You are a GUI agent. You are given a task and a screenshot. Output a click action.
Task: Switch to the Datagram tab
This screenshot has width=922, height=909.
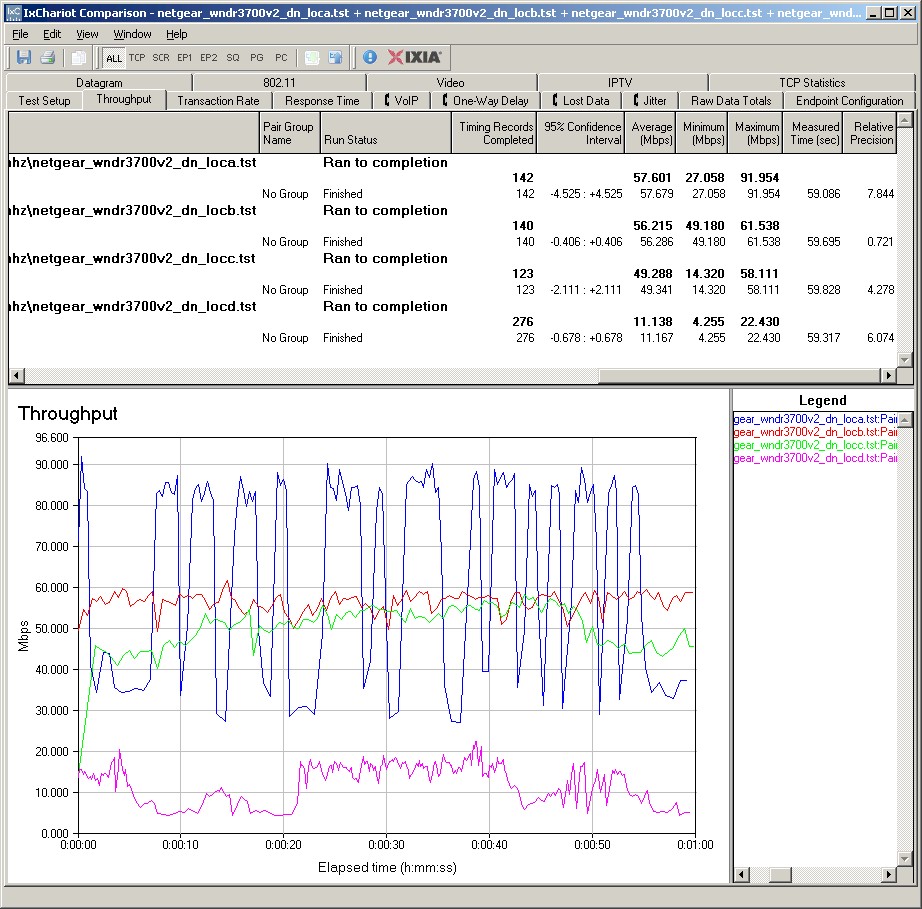[x=99, y=82]
